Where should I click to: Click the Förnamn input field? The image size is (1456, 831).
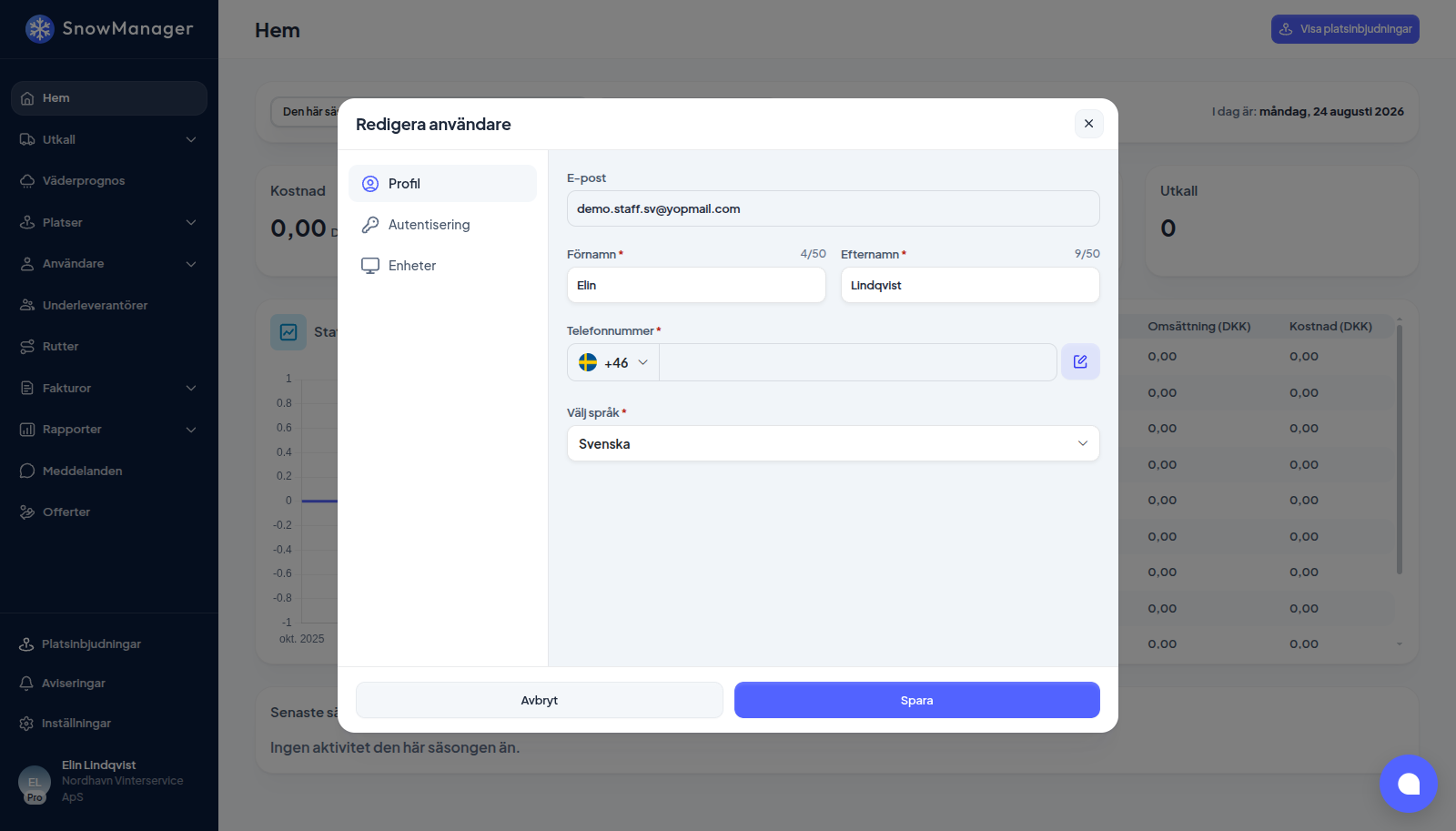(696, 285)
